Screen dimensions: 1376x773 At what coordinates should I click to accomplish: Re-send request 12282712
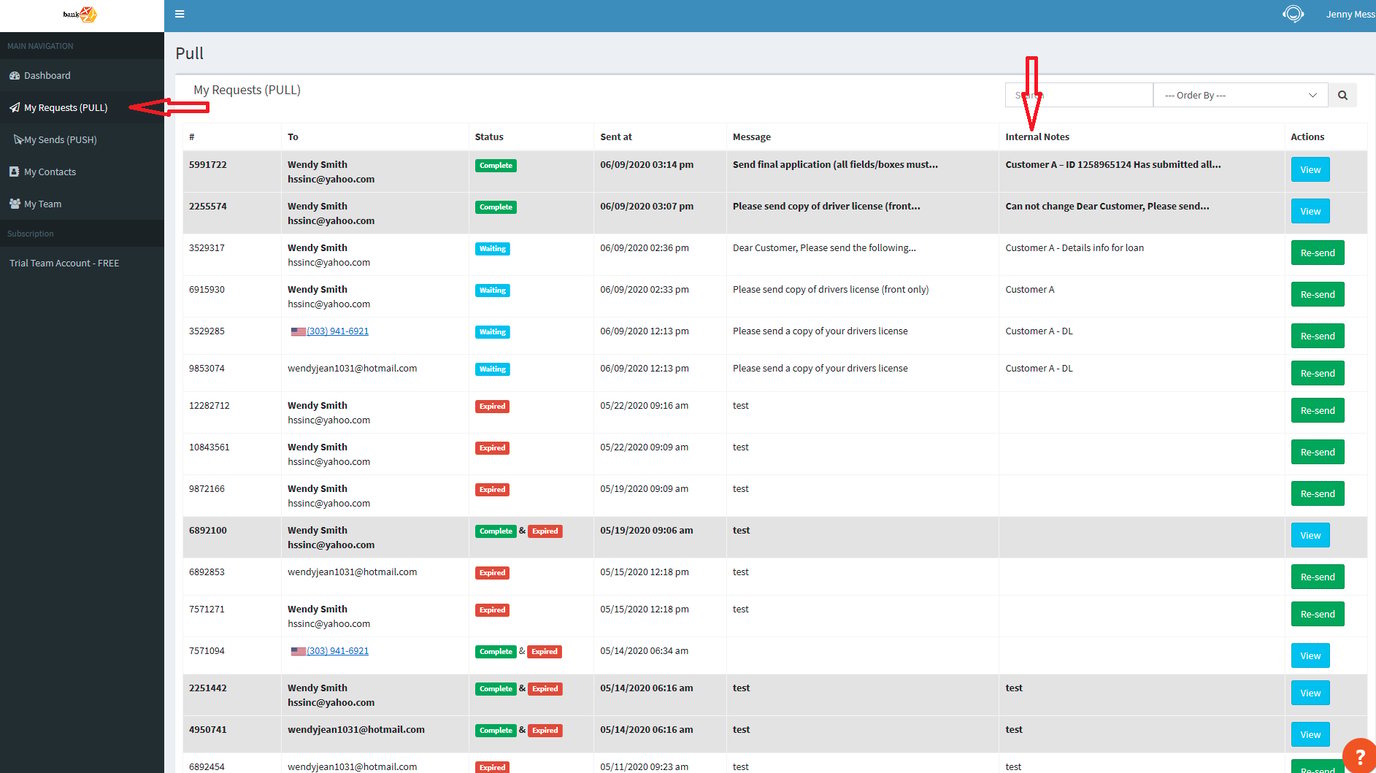click(1317, 410)
